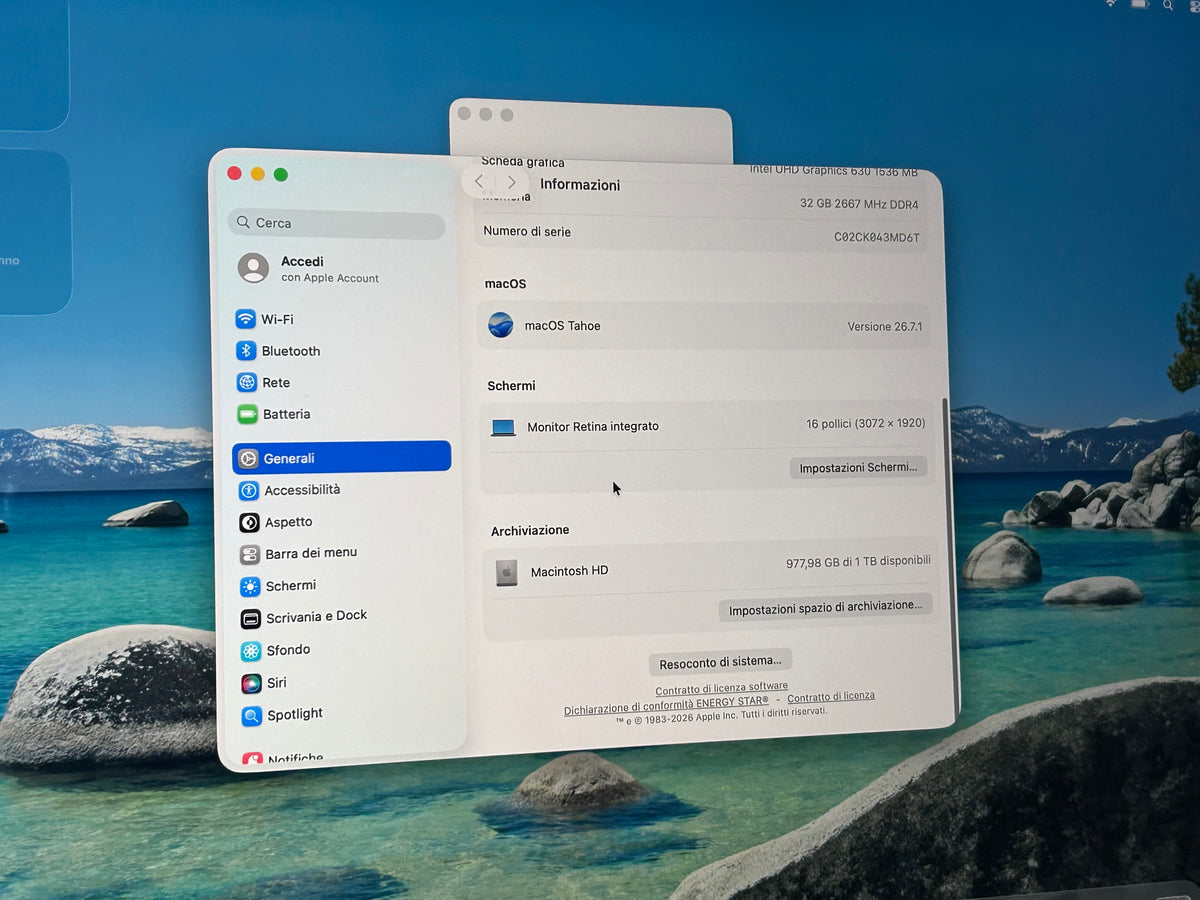Open Impostazioni Schermi…
This screenshot has height=900, width=1200.
[x=858, y=467]
